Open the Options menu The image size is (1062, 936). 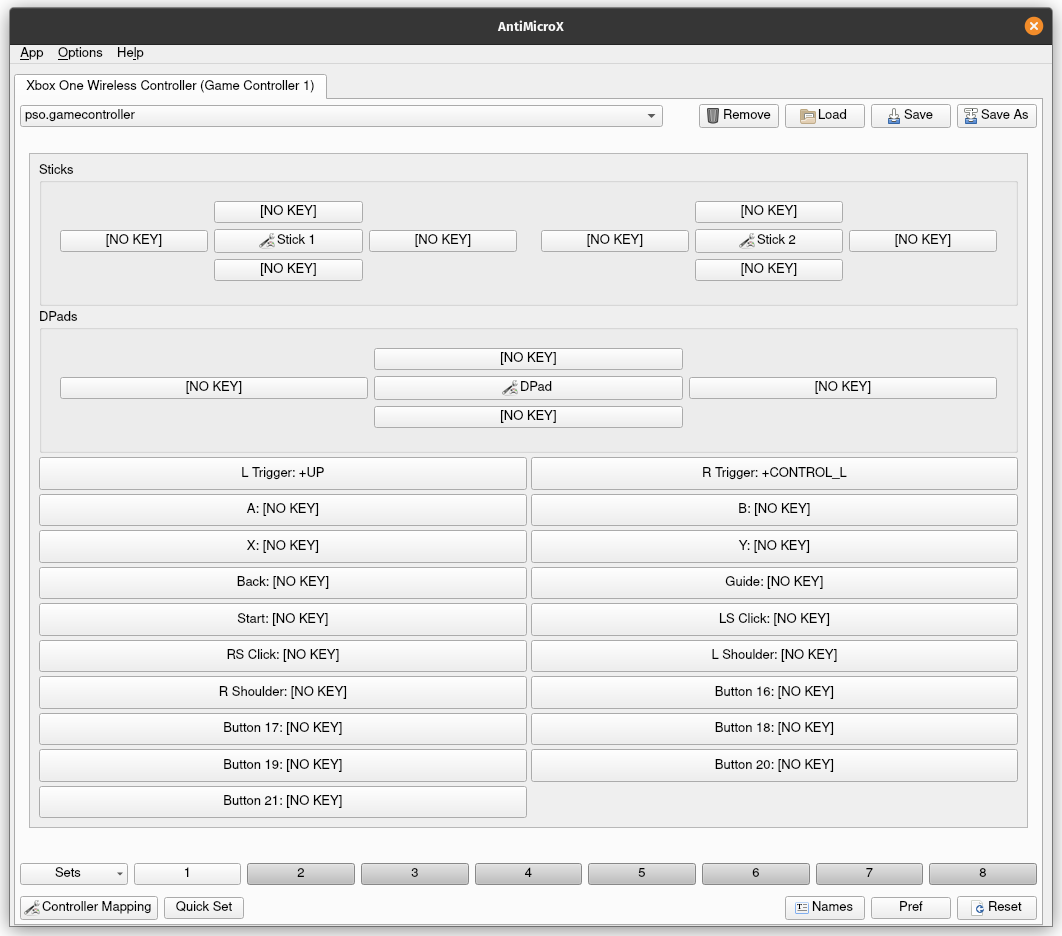point(80,53)
